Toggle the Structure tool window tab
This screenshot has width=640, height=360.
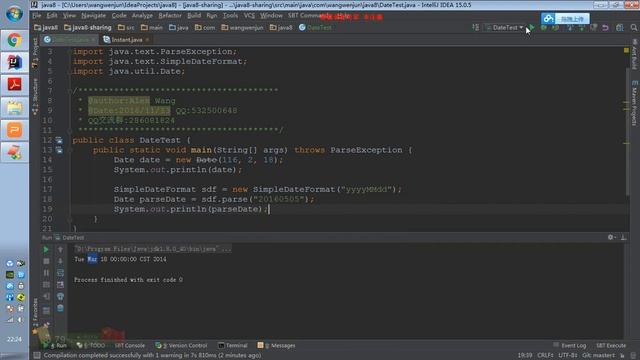pos(35,96)
